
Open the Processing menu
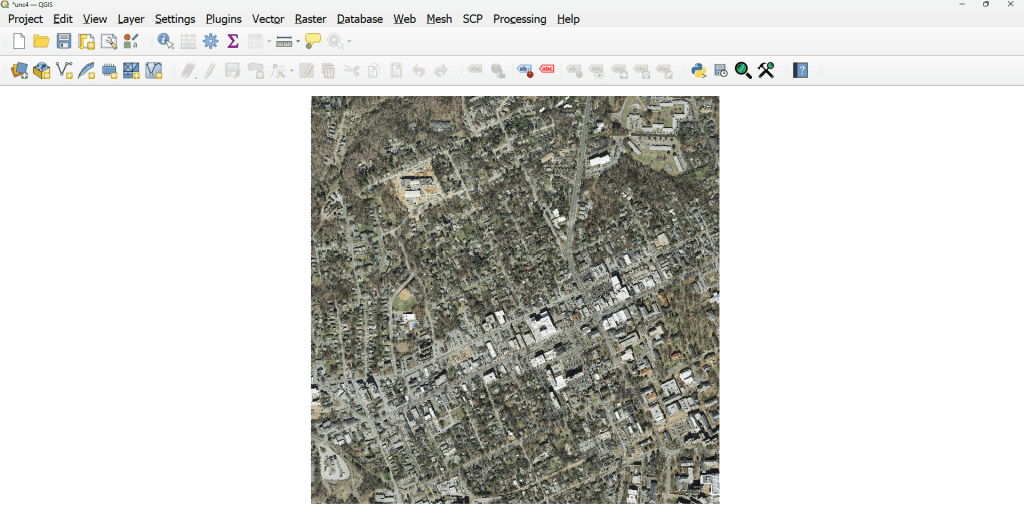[x=519, y=19]
